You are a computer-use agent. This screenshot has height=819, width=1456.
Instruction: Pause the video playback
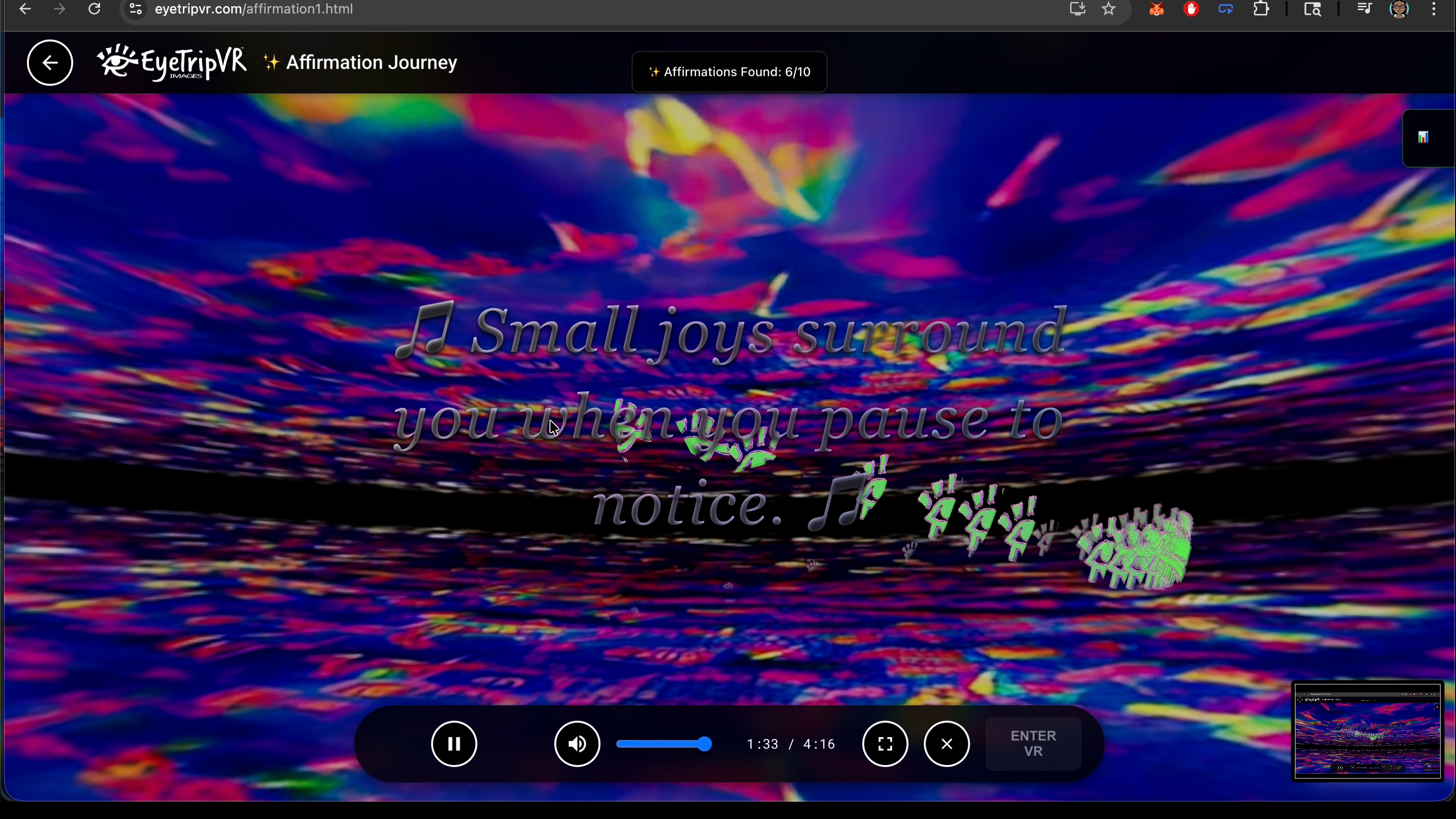pos(454,744)
